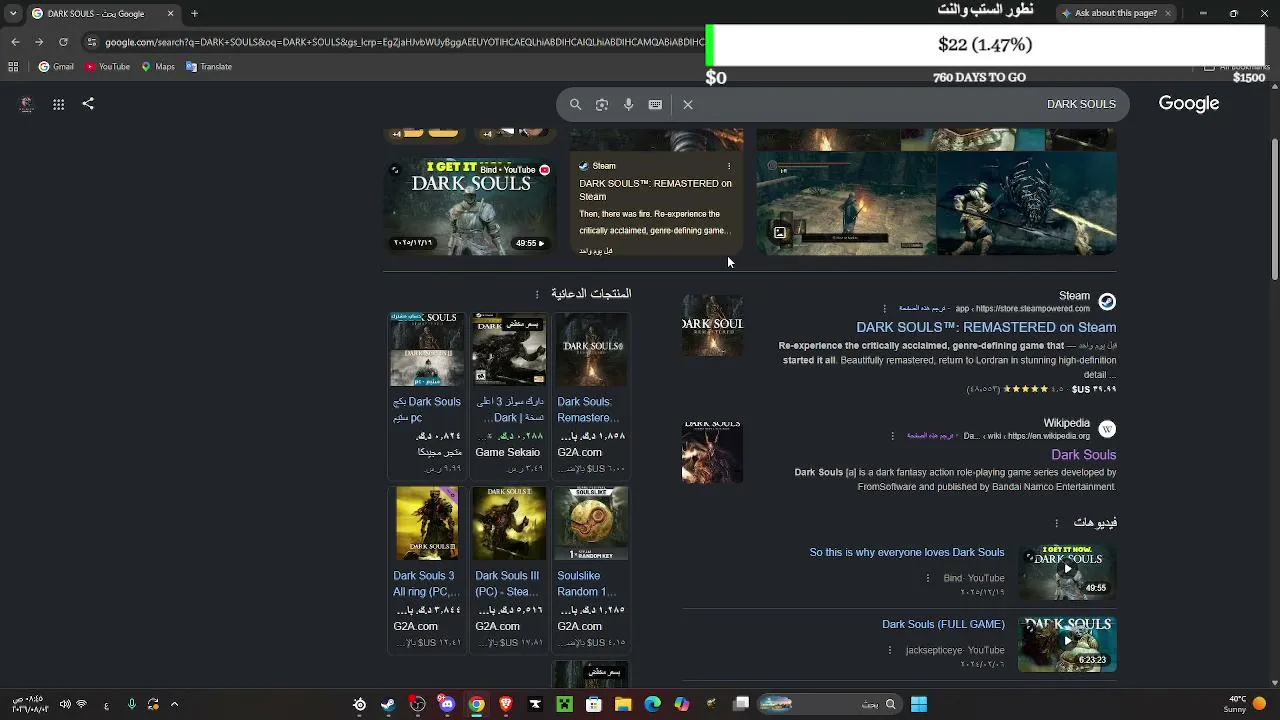Reload the current page
This screenshot has width=1280, height=720.
point(63,42)
